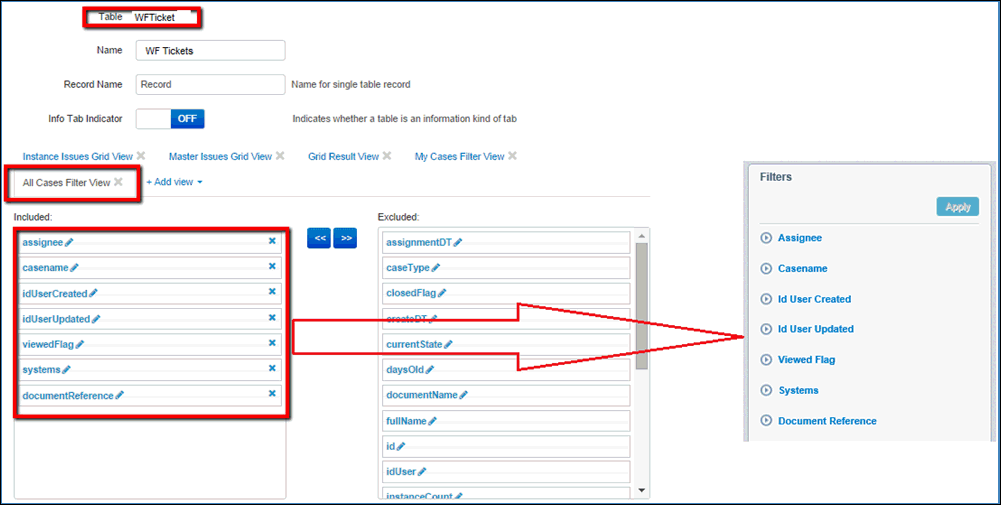Click into the Record Name input field
Screen dimensions: 1001x505
210,85
